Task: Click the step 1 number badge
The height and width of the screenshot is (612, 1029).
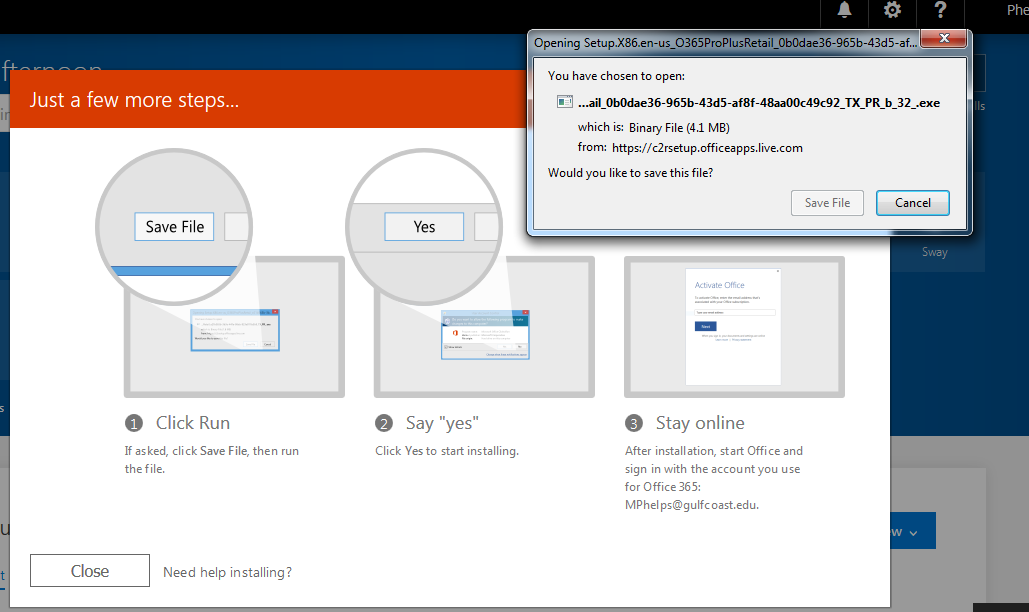Action: tap(133, 423)
